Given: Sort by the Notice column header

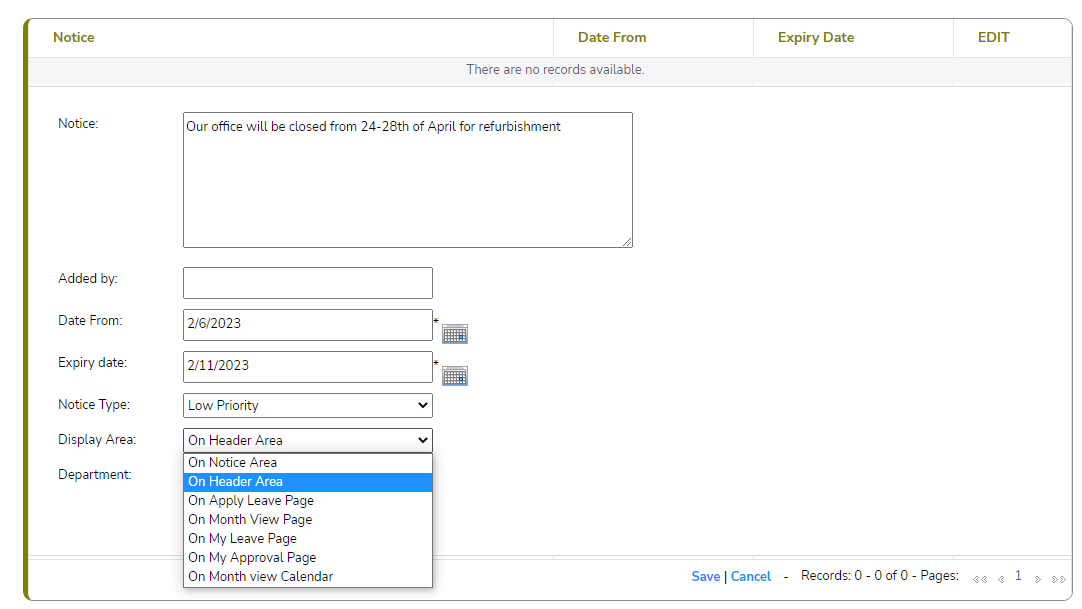Looking at the screenshot, I should pos(74,37).
